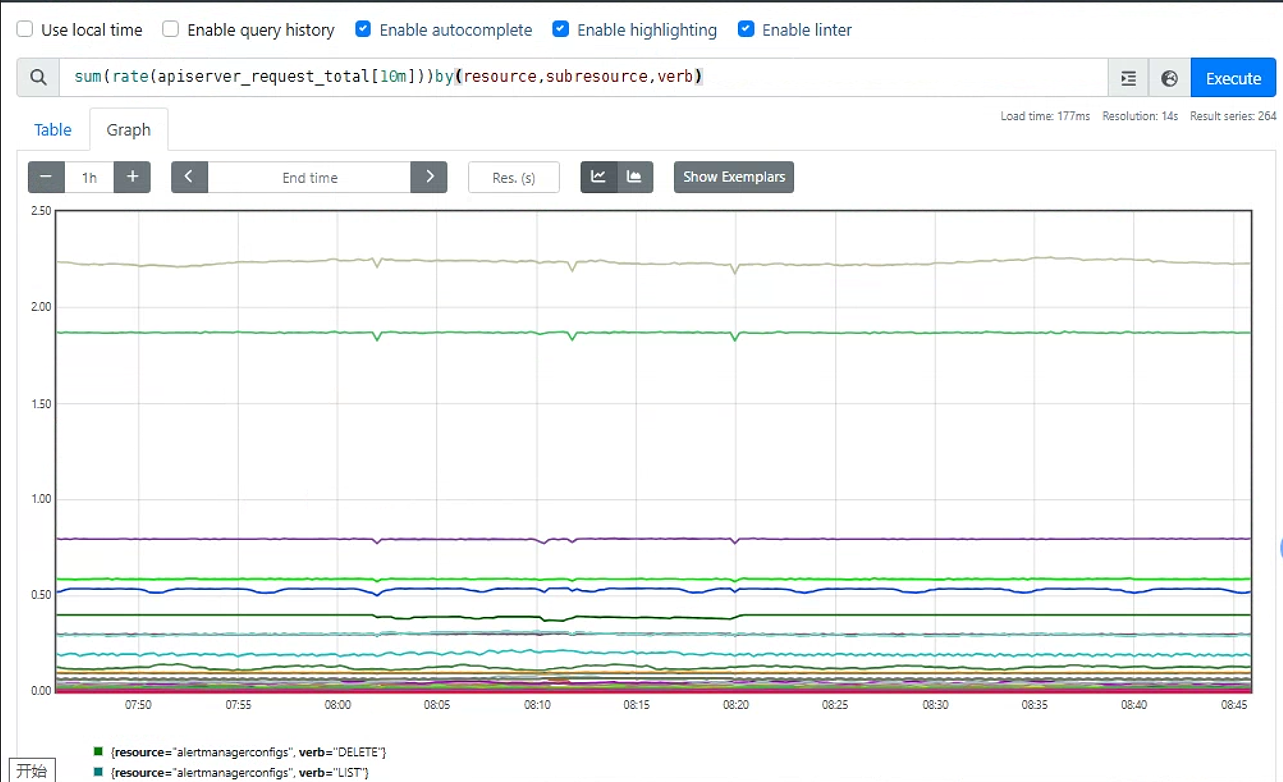Switch to unstacked line chart icon

pyautogui.click(x=599, y=177)
